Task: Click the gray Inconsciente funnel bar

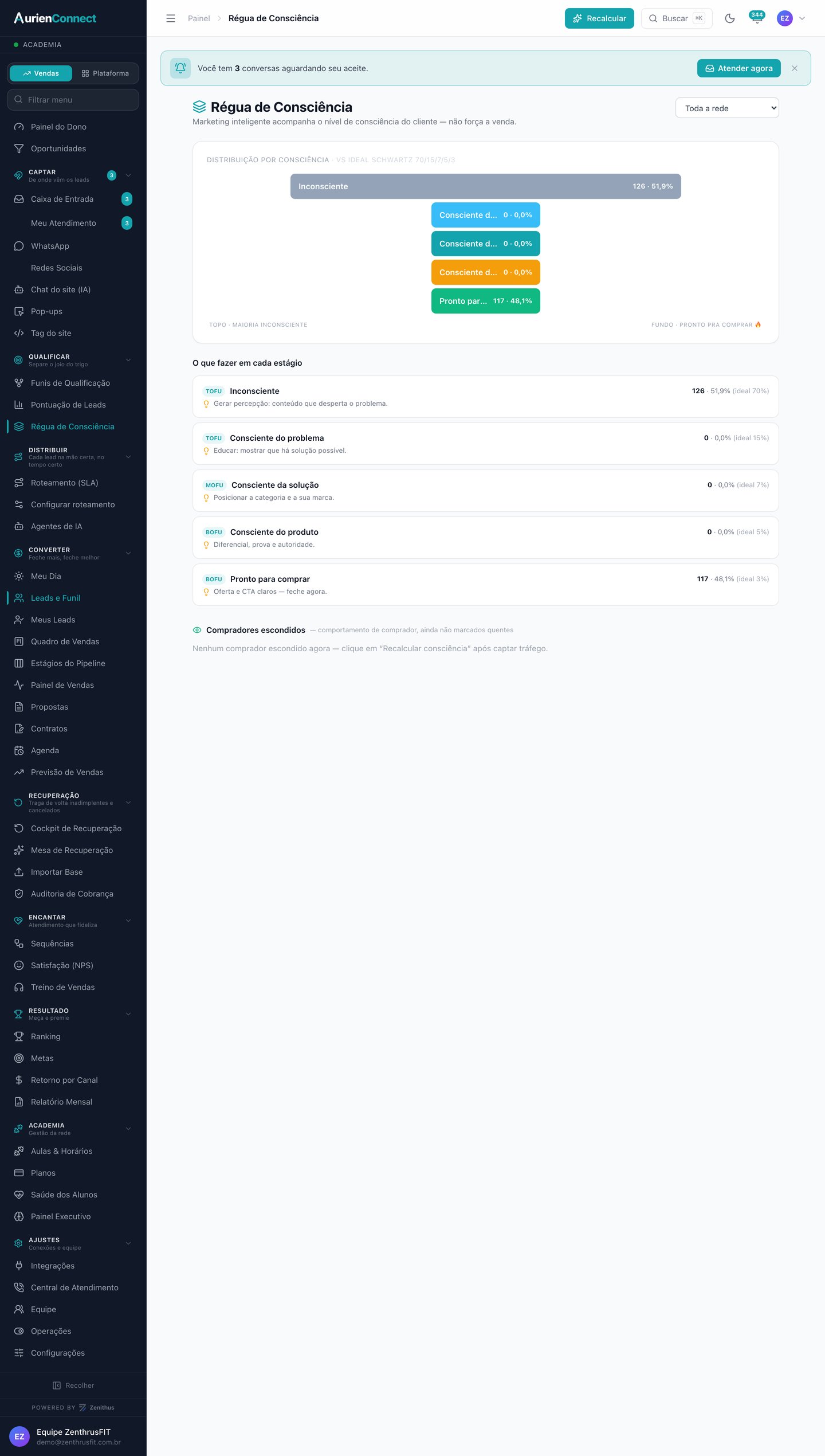Action: (486, 186)
